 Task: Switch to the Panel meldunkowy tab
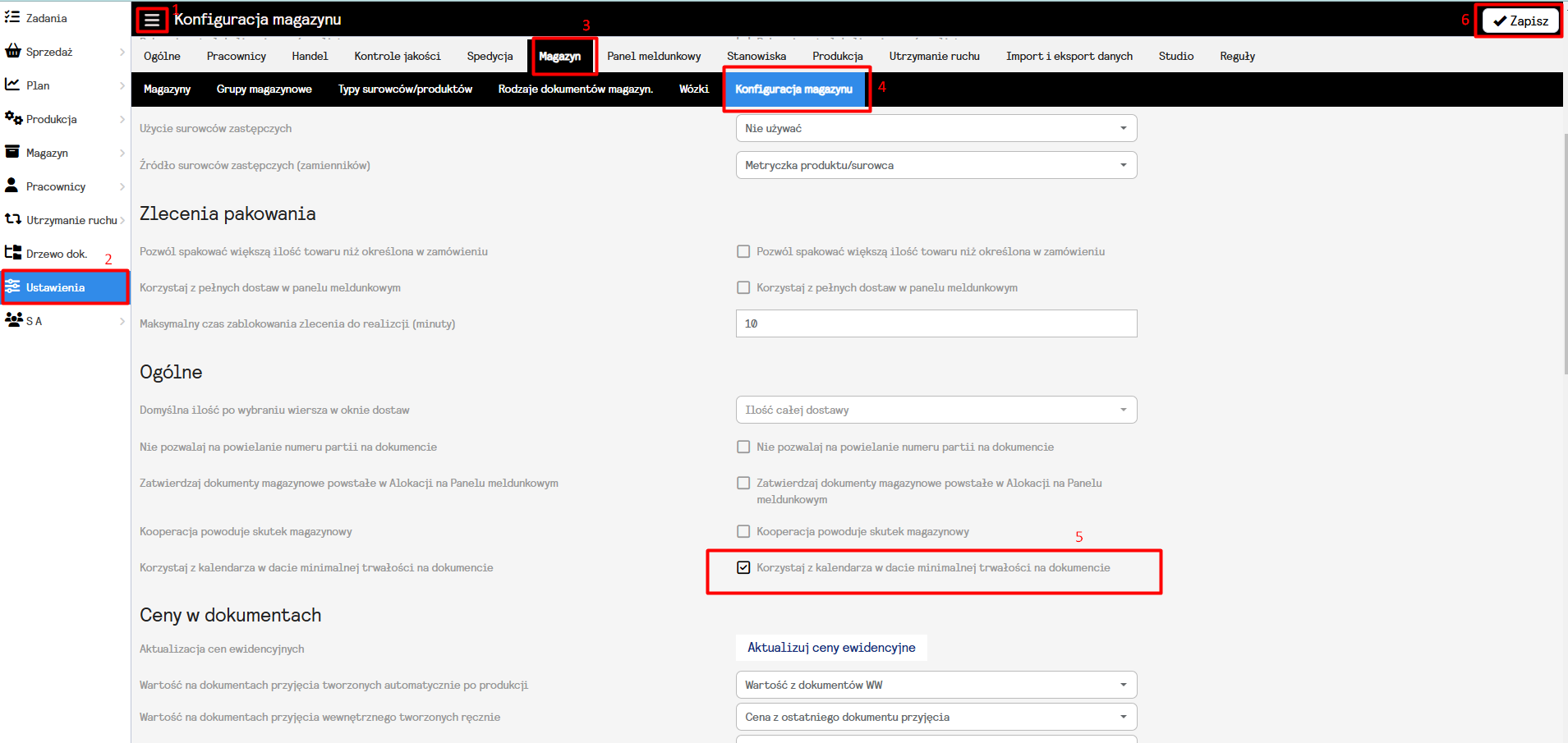[654, 56]
